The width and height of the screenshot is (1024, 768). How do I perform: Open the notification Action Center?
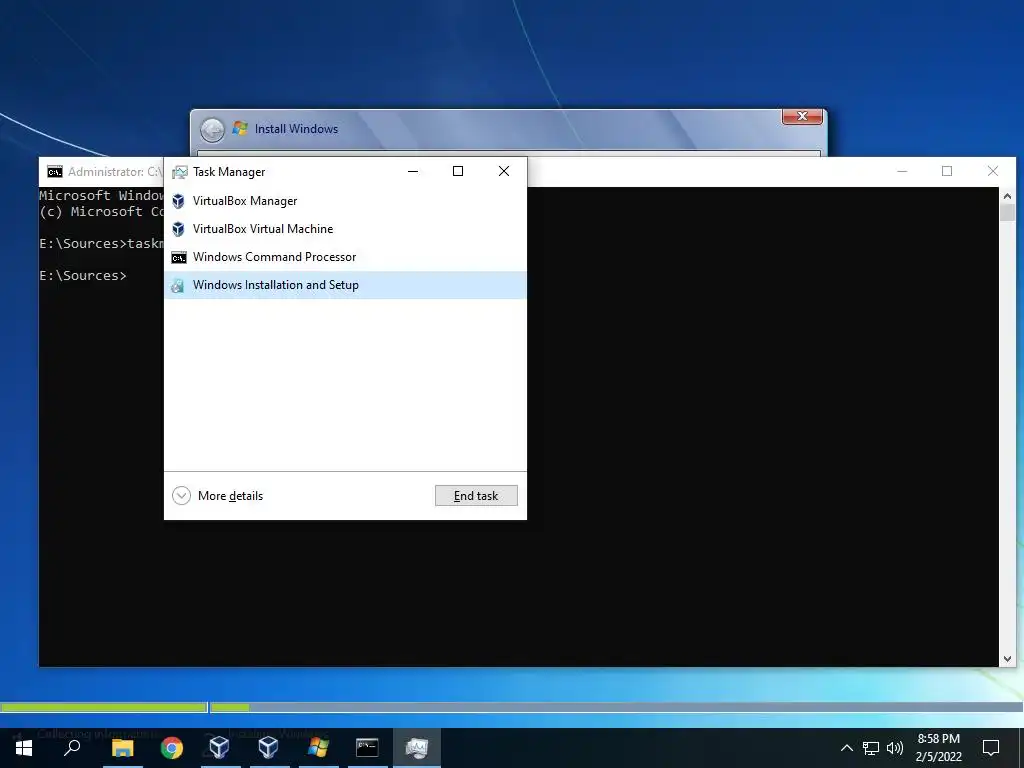point(991,748)
